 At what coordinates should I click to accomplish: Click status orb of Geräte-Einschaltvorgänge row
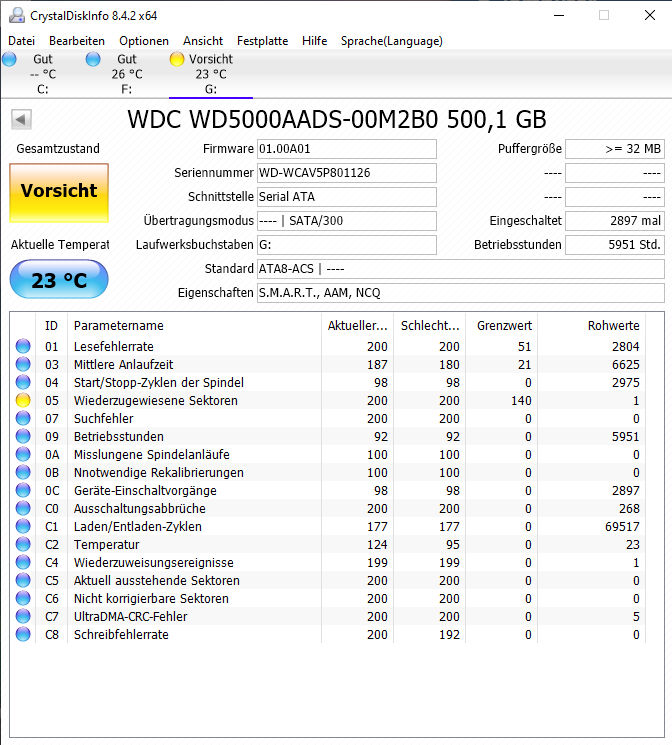pyautogui.click(x=23, y=491)
